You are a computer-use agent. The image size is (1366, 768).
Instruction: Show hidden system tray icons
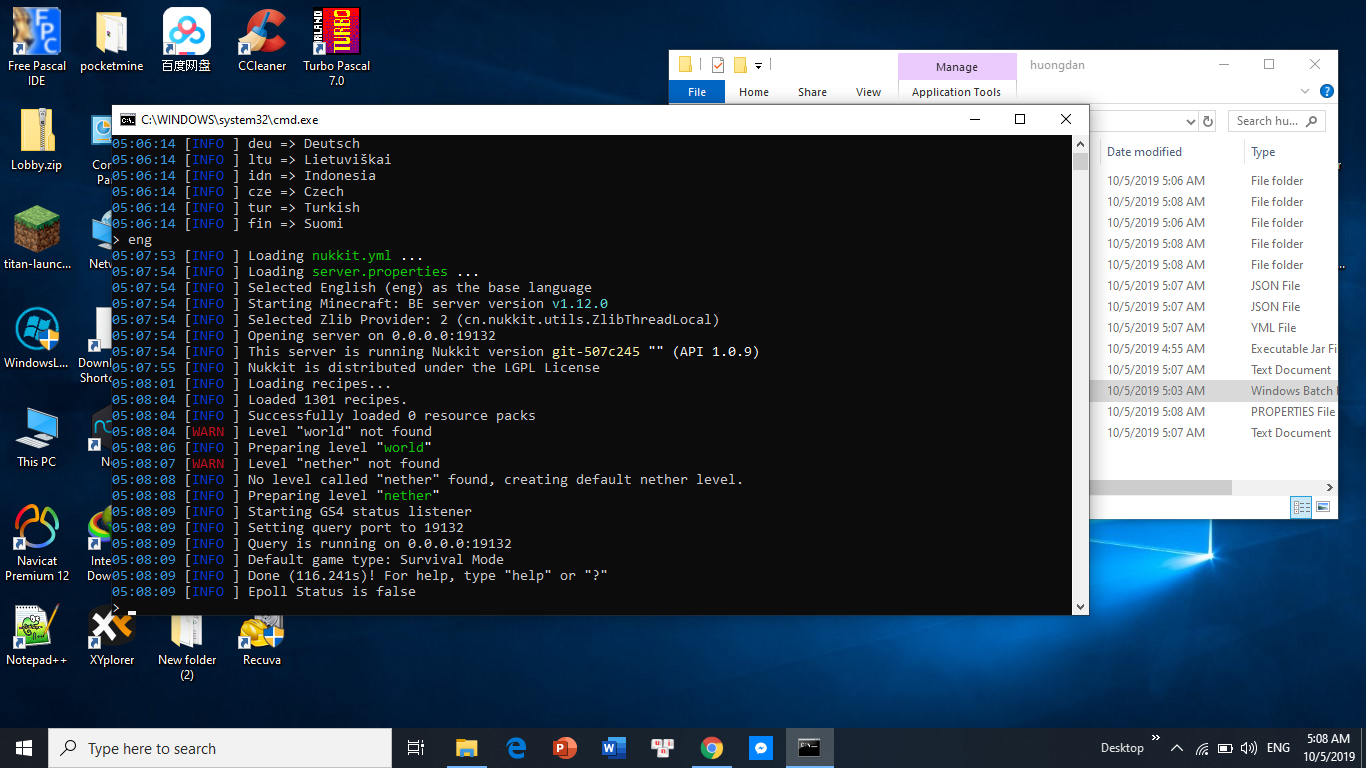[1177, 748]
